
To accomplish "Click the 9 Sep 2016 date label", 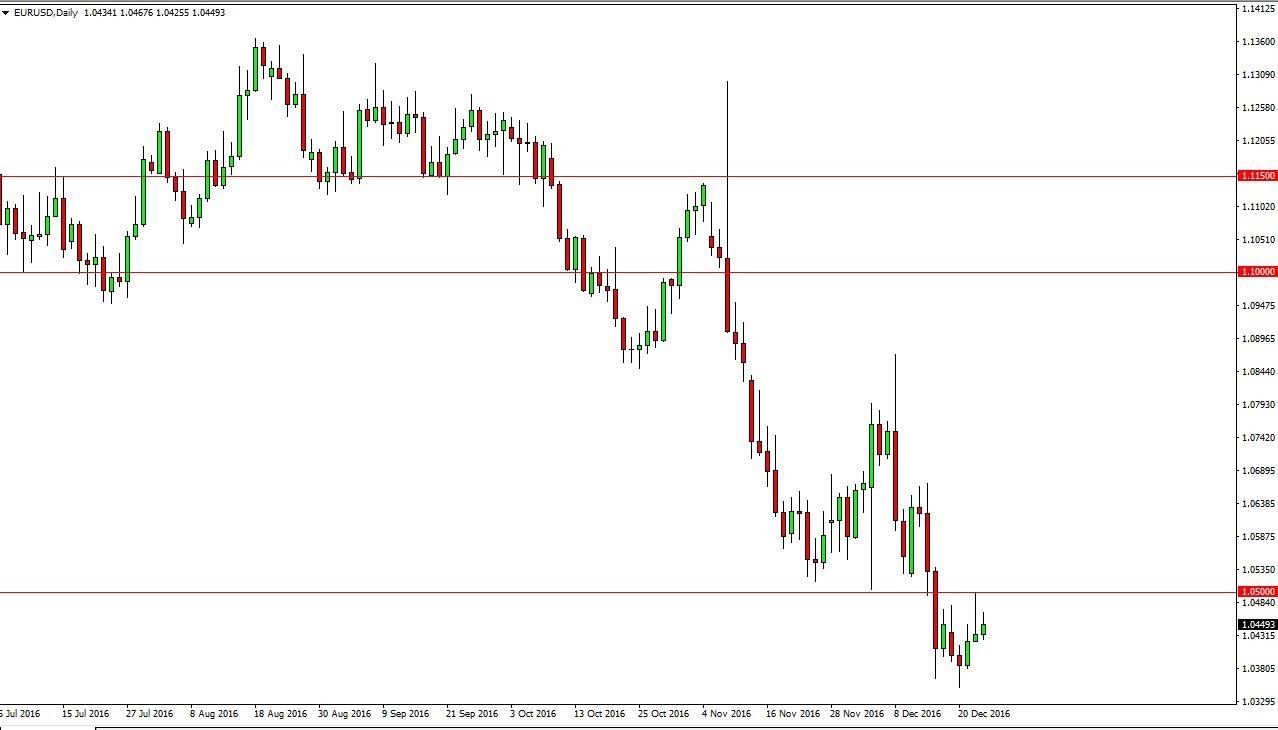I will pyautogui.click(x=407, y=714).
